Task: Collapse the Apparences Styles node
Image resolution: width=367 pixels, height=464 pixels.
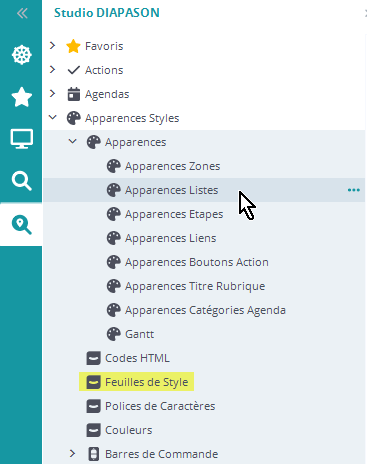Action: [x=53, y=117]
